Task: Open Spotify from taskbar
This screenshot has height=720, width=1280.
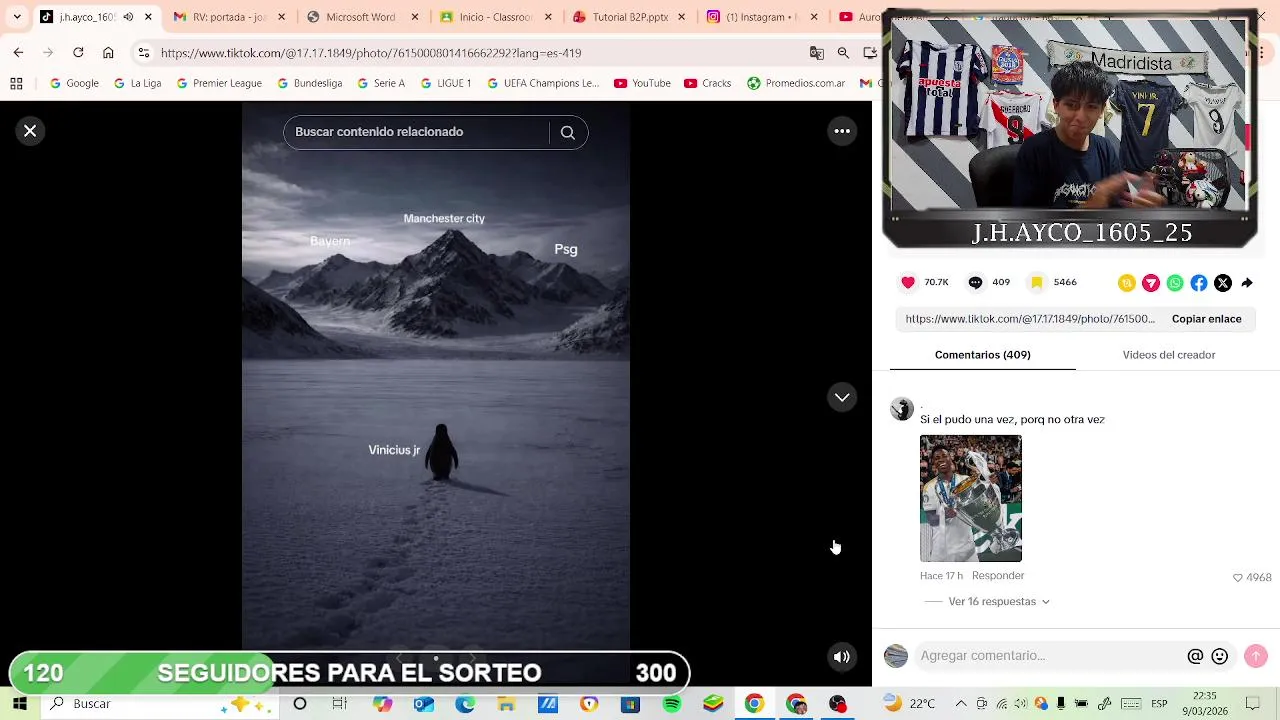Action: (671, 704)
